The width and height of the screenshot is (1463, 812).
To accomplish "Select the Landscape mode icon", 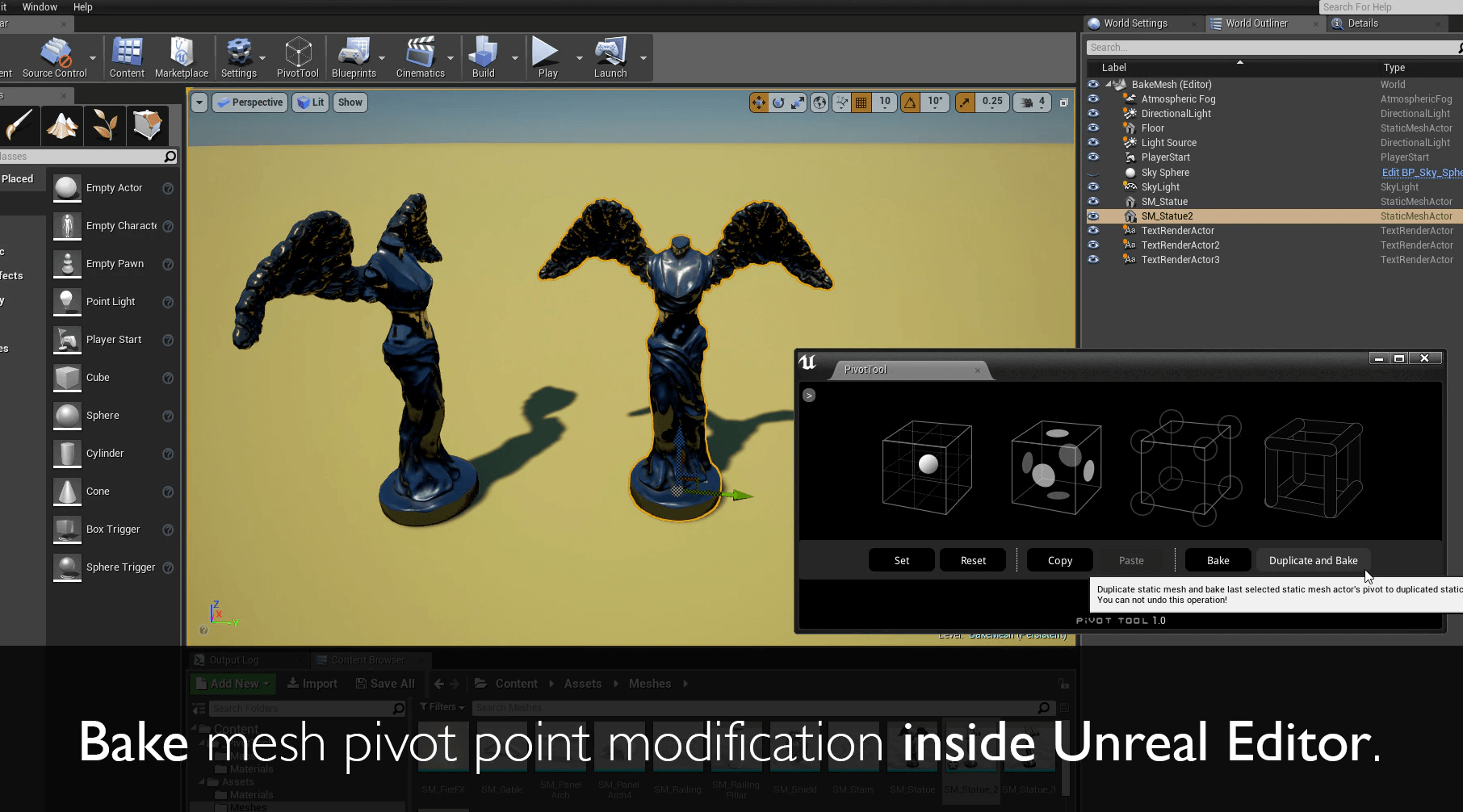I will click(x=62, y=125).
